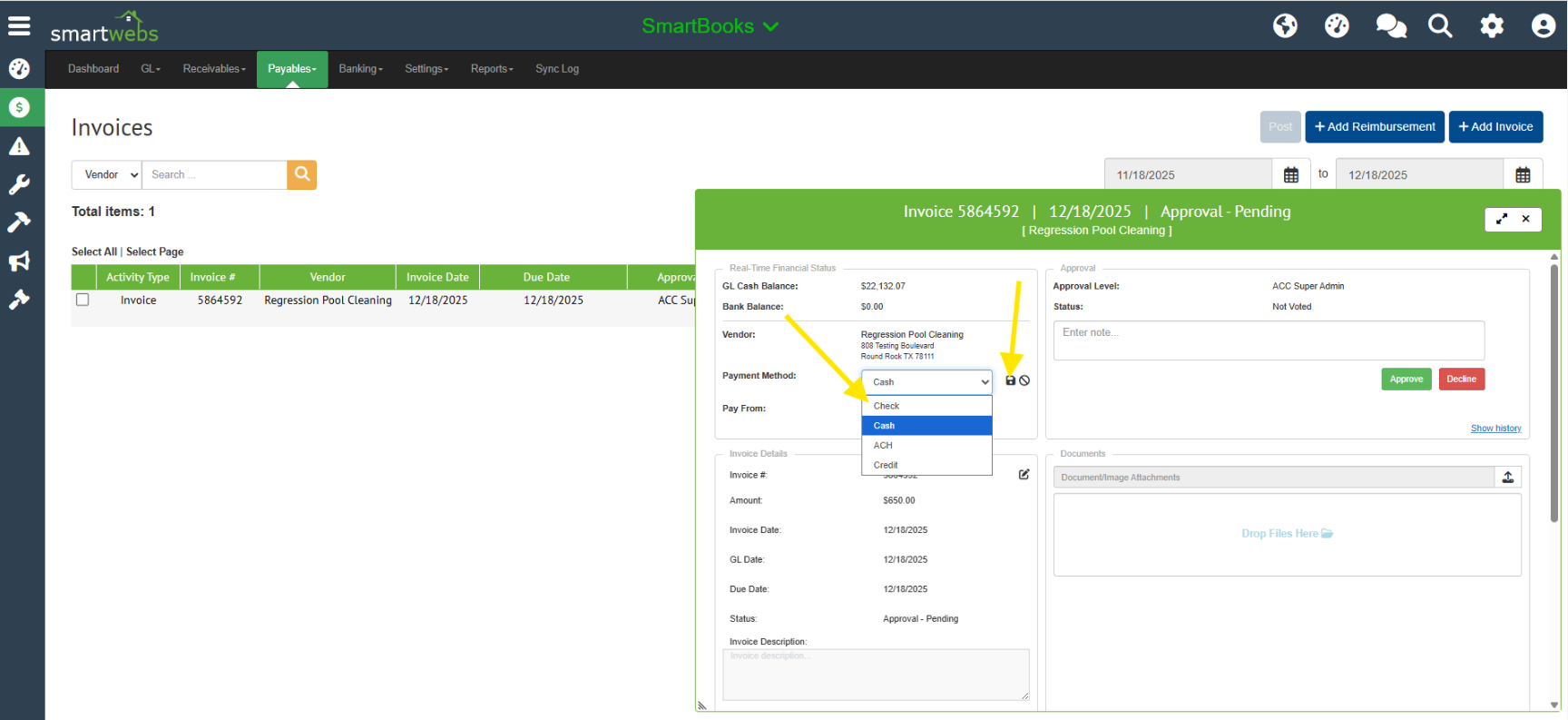The image size is (1568, 720).
Task: Click the invoice panel vertical scrollbar
Action: coord(1553,390)
